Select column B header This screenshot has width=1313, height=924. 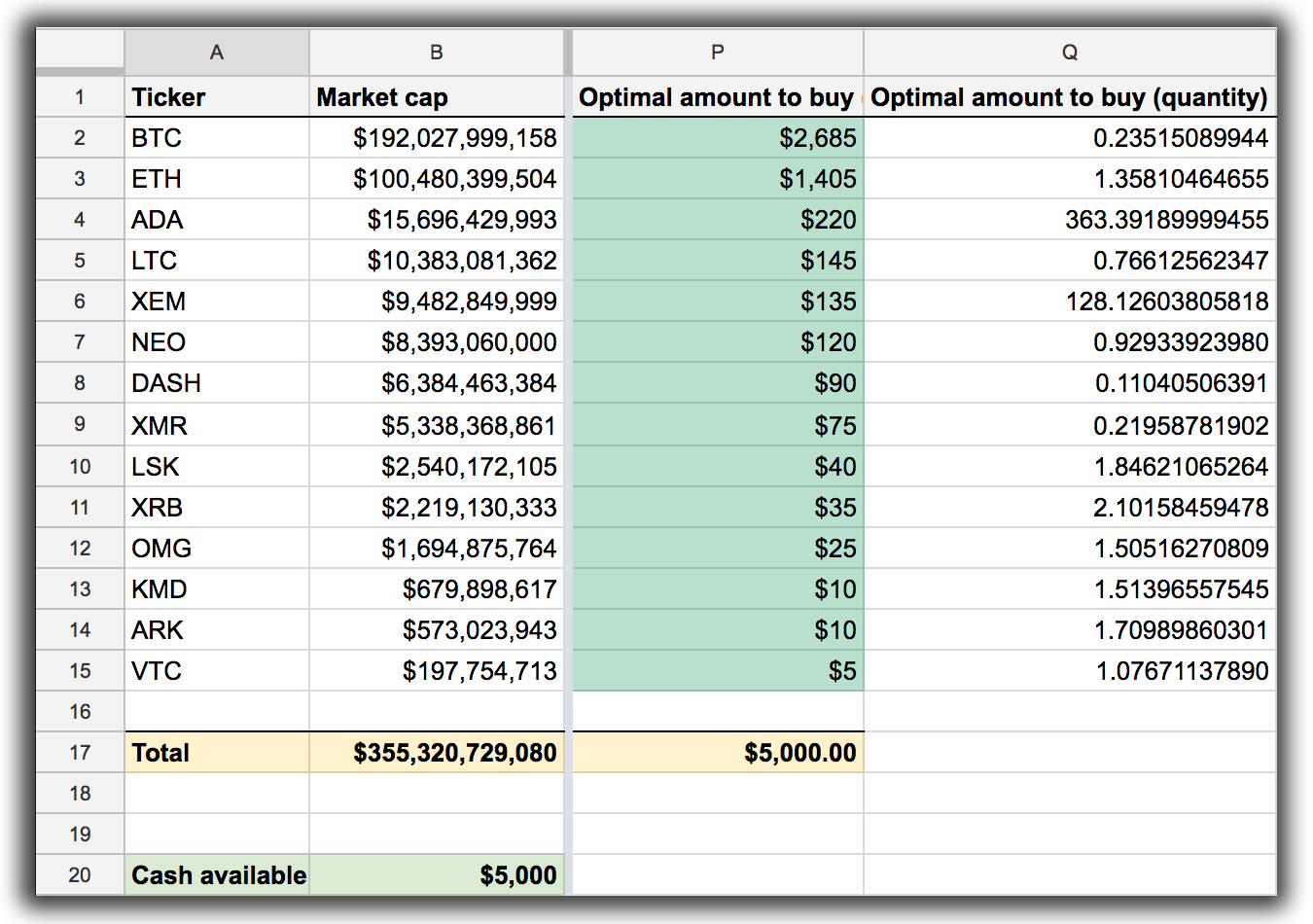pos(436,53)
